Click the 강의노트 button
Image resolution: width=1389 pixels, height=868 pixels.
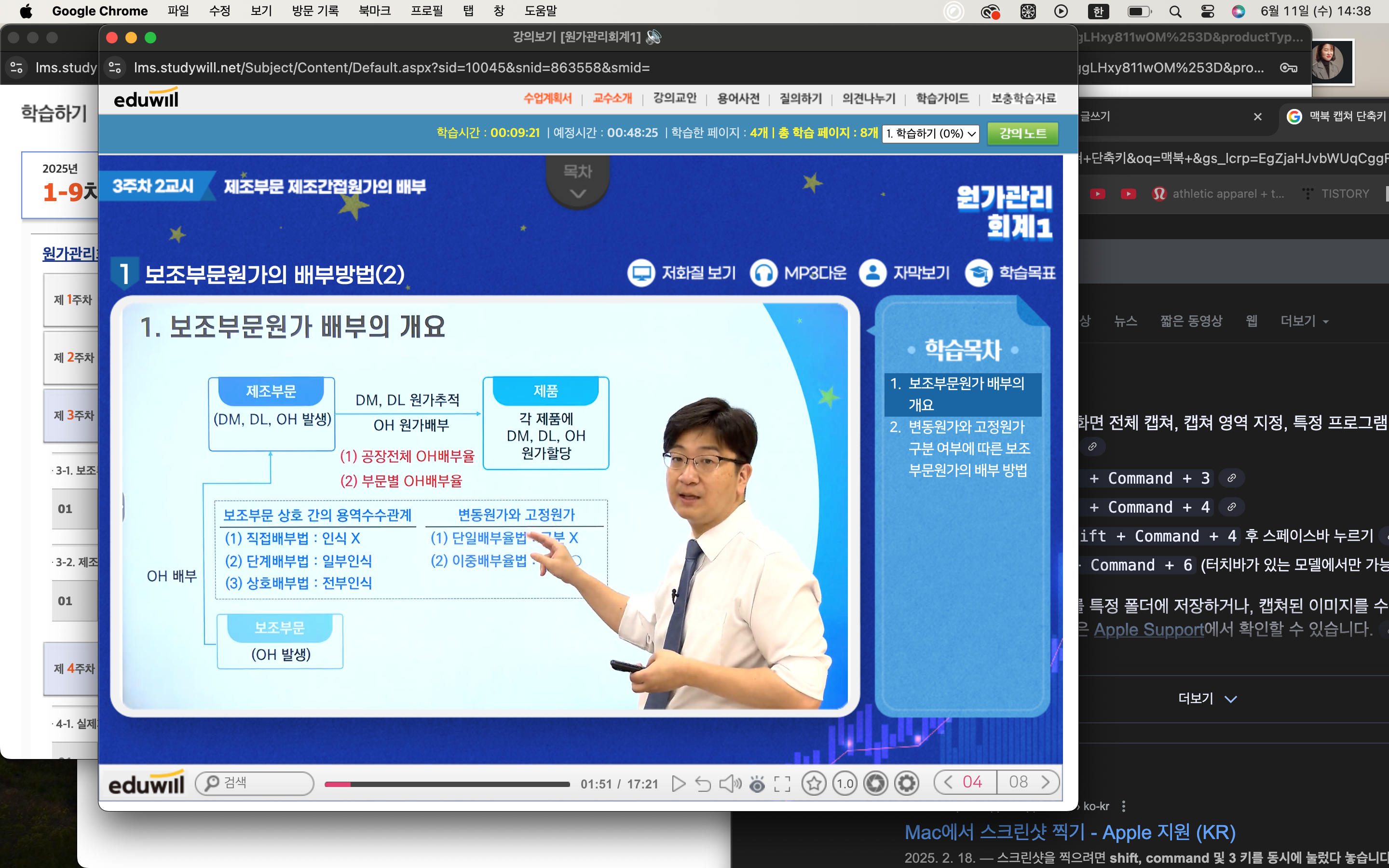(x=1022, y=134)
